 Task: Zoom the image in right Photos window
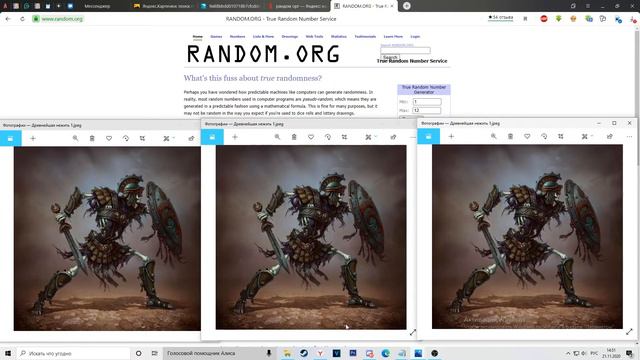[494, 136]
